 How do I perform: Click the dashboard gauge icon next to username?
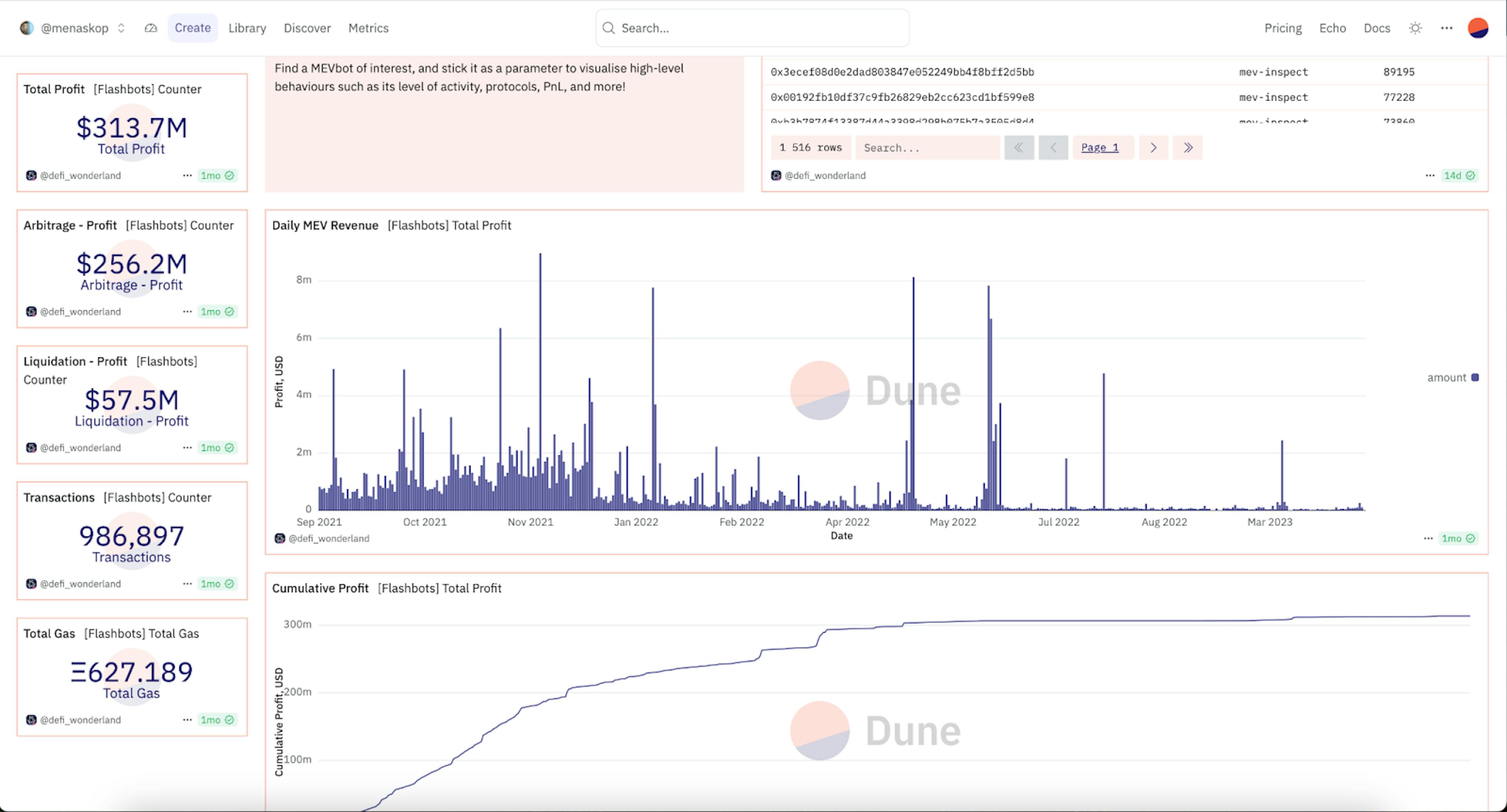tap(151, 28)
